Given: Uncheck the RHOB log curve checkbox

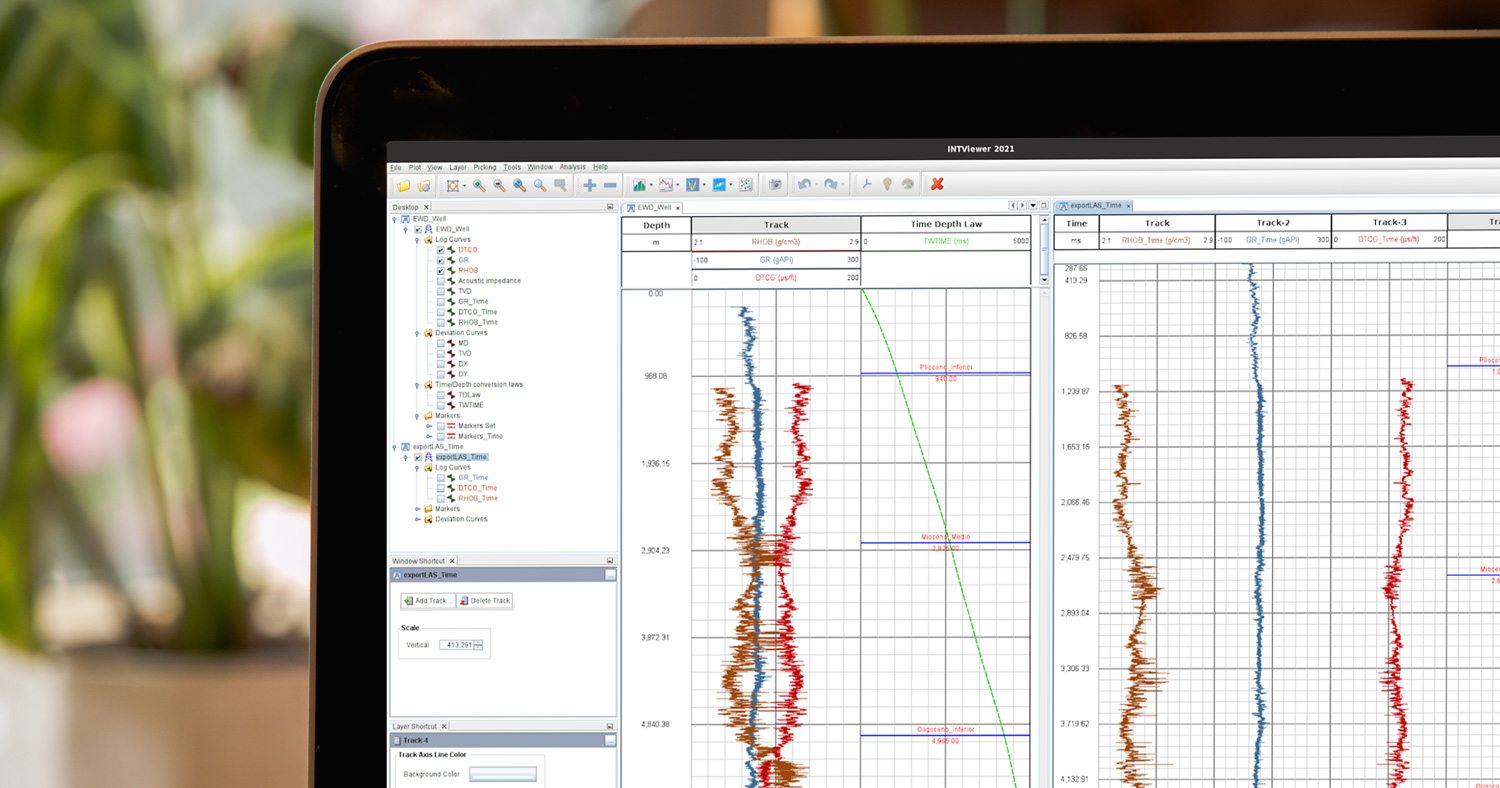Looking at the screenshot, I should 441,271.
